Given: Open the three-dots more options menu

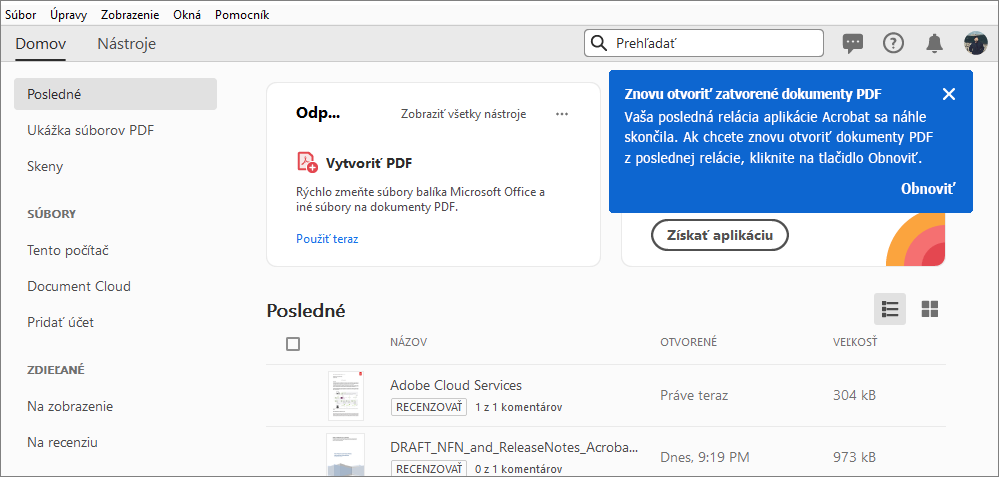Looking at the screenshot, I should 562,114.
